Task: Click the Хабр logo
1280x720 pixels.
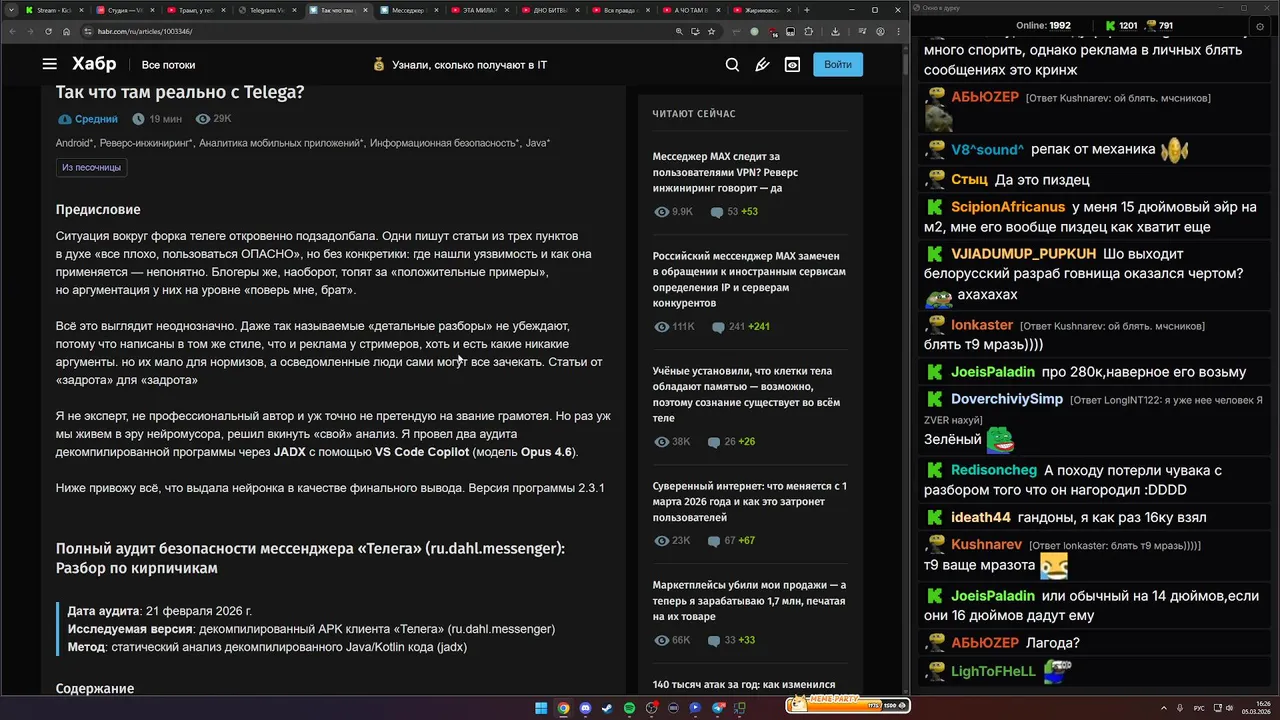Action: click(x=94, y=64)
